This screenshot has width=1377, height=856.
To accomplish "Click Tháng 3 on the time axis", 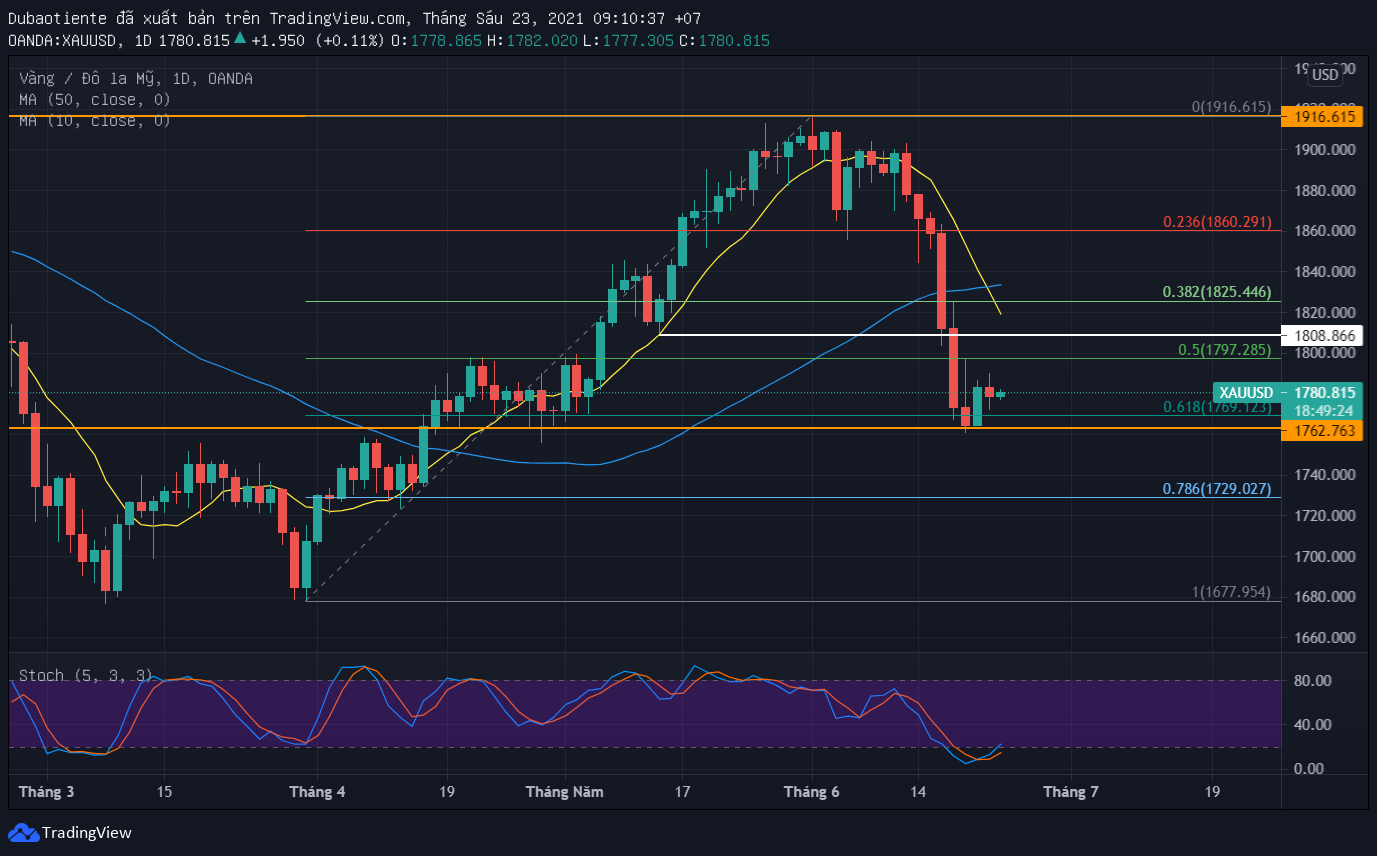I will (46, 792).
